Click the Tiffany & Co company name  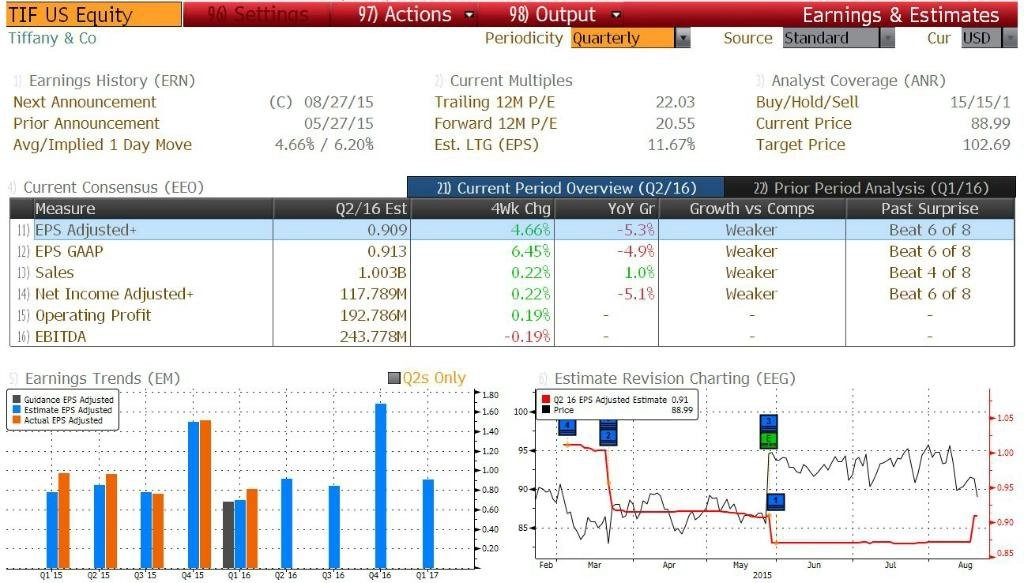pyautogui.click(x=52, y=39)
